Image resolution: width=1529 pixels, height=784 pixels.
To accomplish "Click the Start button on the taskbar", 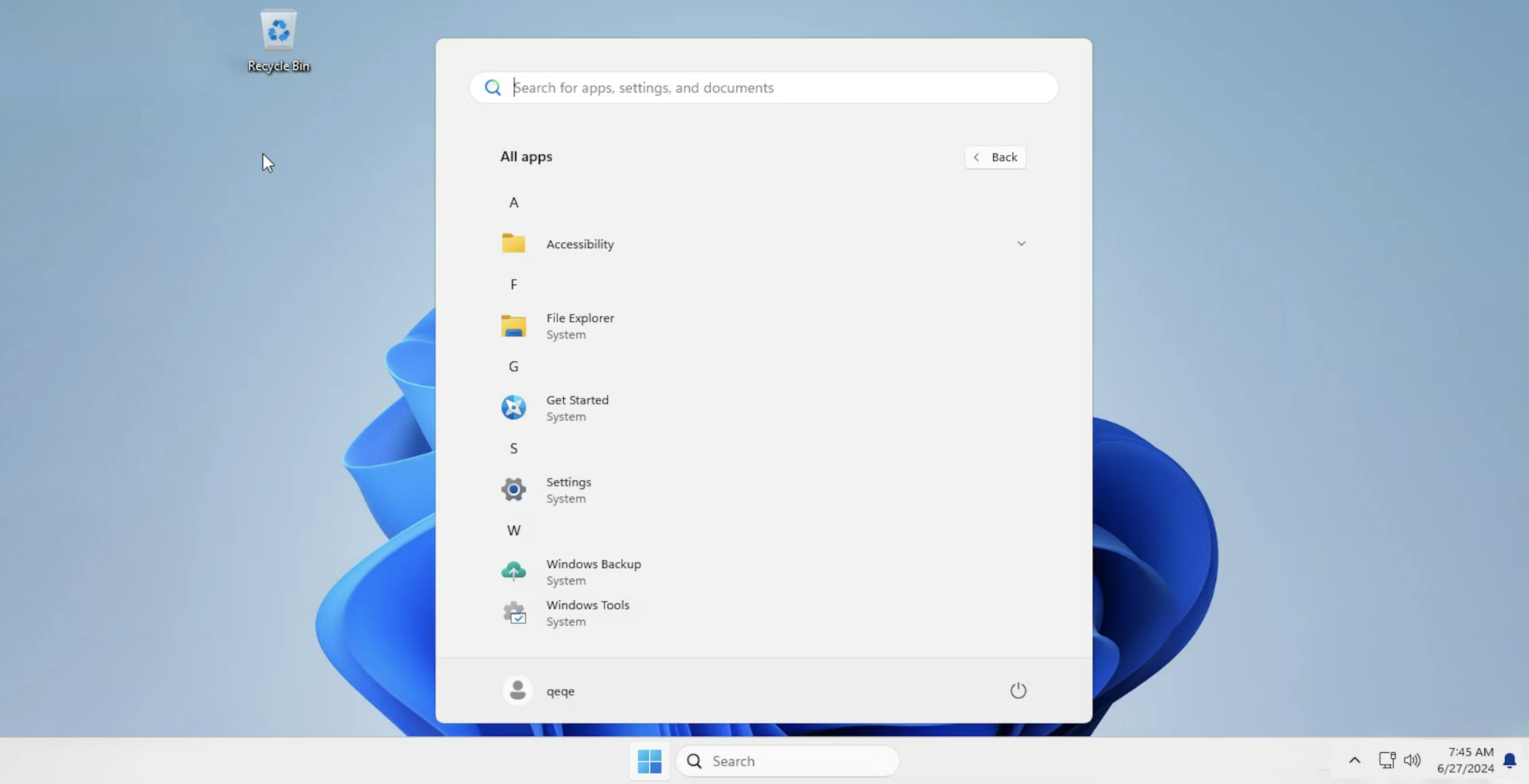I will click(x=649, y=761).
